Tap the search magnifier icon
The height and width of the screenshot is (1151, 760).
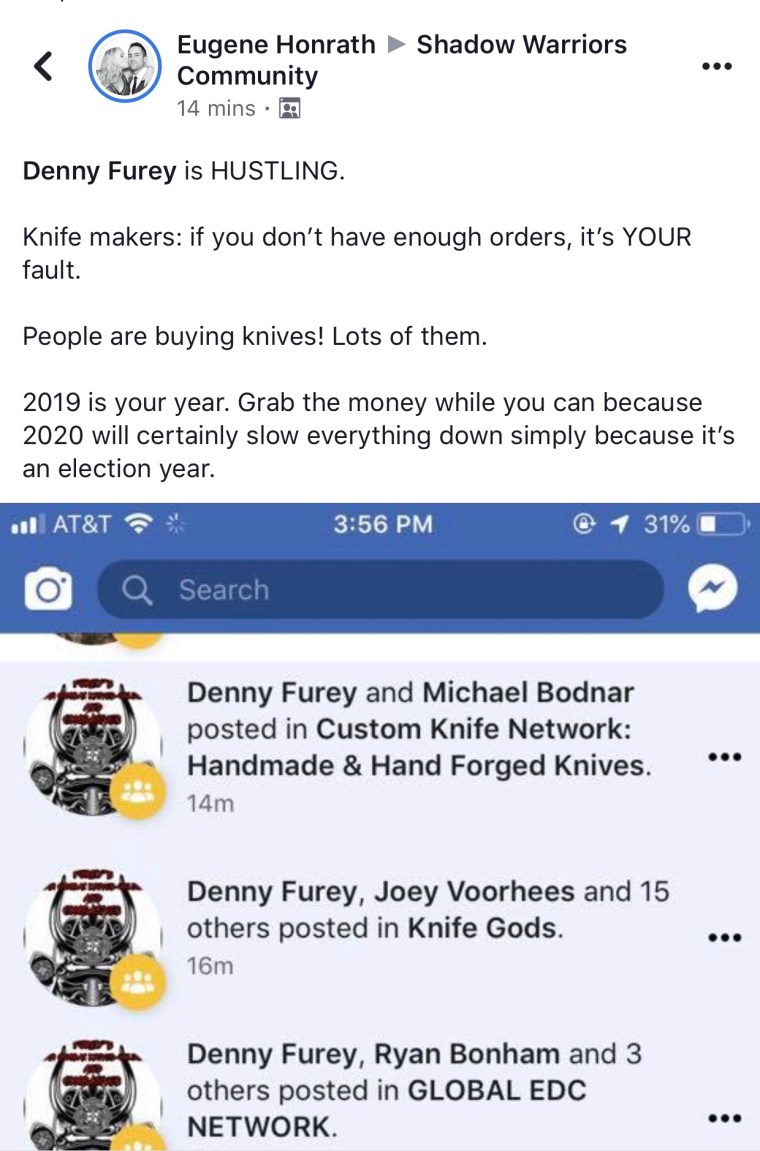[x=137, y=589]
